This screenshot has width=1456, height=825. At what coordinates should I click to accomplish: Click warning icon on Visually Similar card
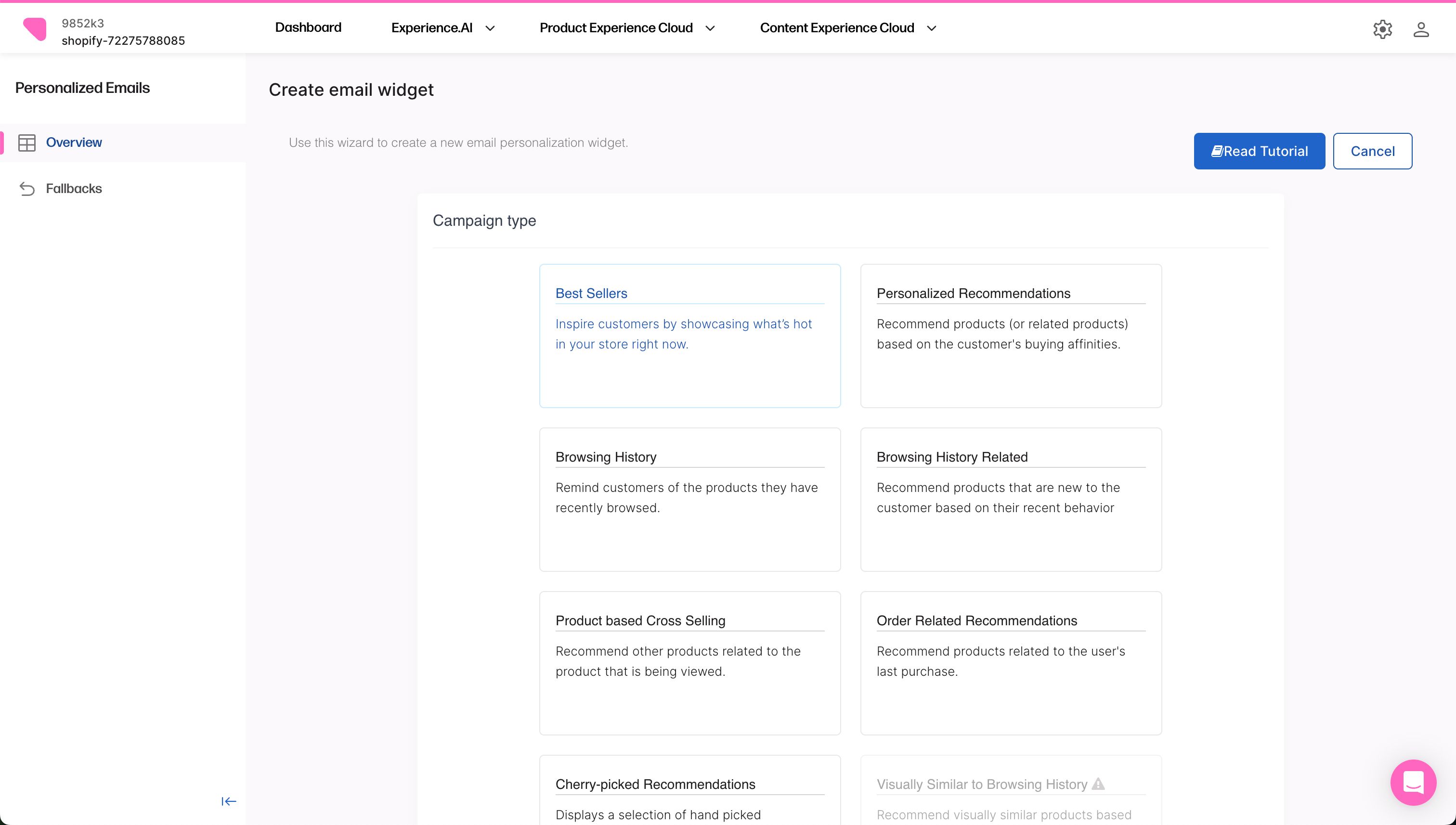pos(1098,784)
